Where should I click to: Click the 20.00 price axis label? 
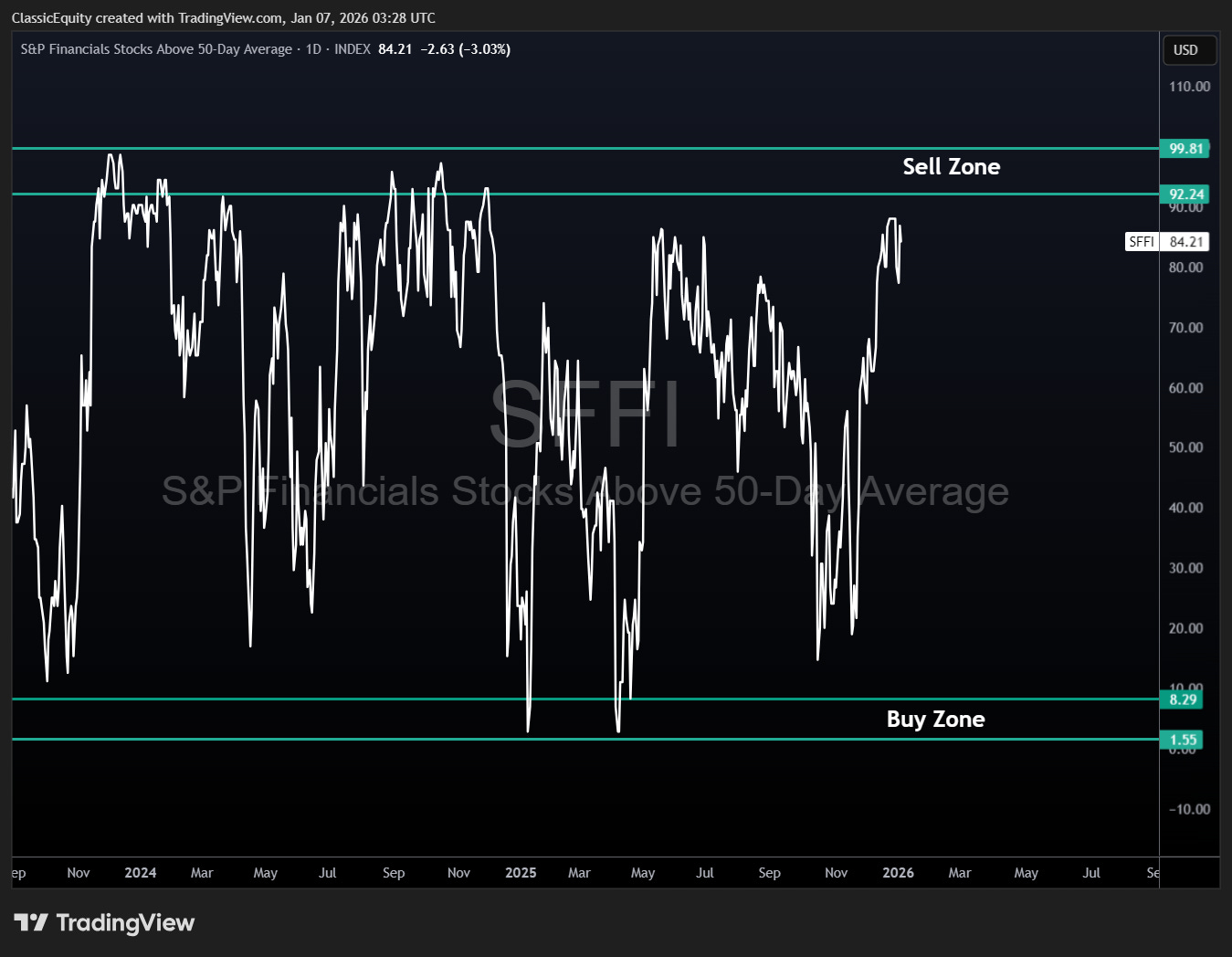coord(1185,628)
